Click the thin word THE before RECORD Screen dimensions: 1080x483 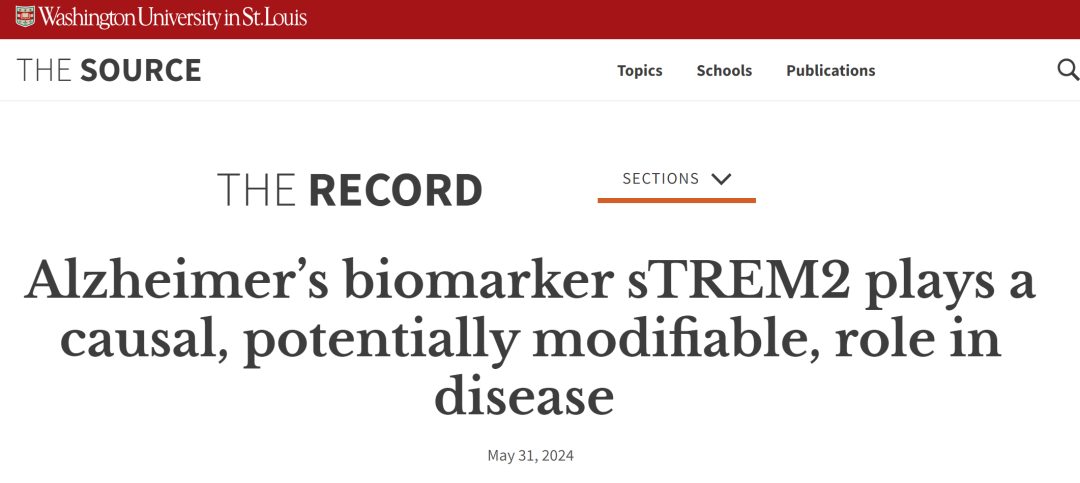pos(256,190)
